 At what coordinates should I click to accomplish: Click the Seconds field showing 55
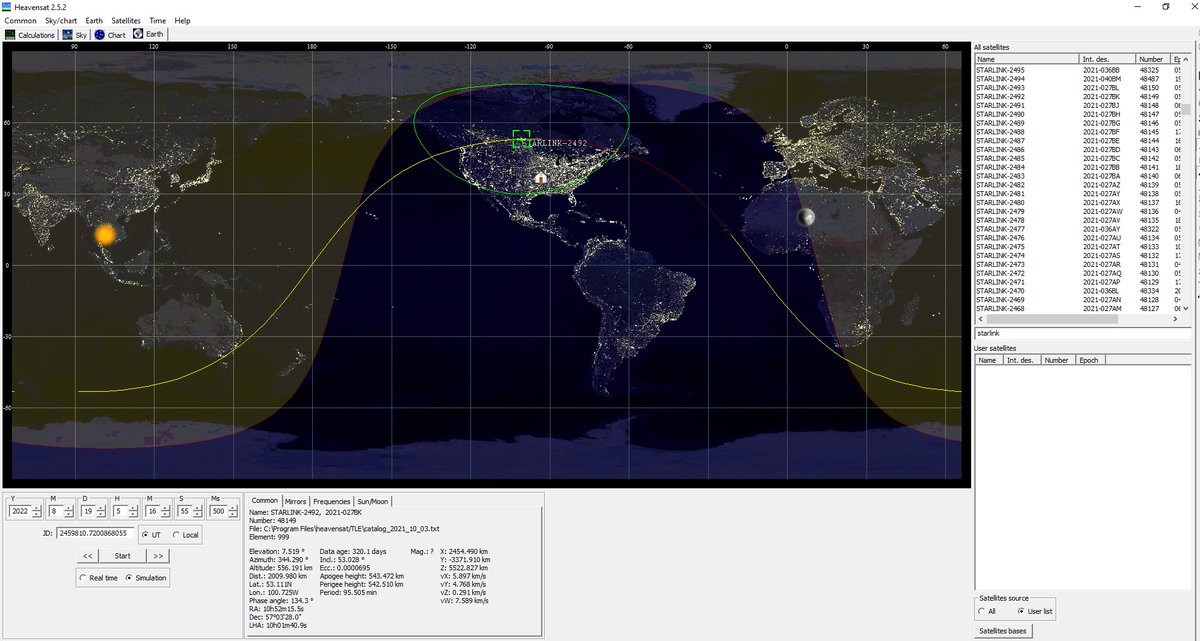point(182,510)
